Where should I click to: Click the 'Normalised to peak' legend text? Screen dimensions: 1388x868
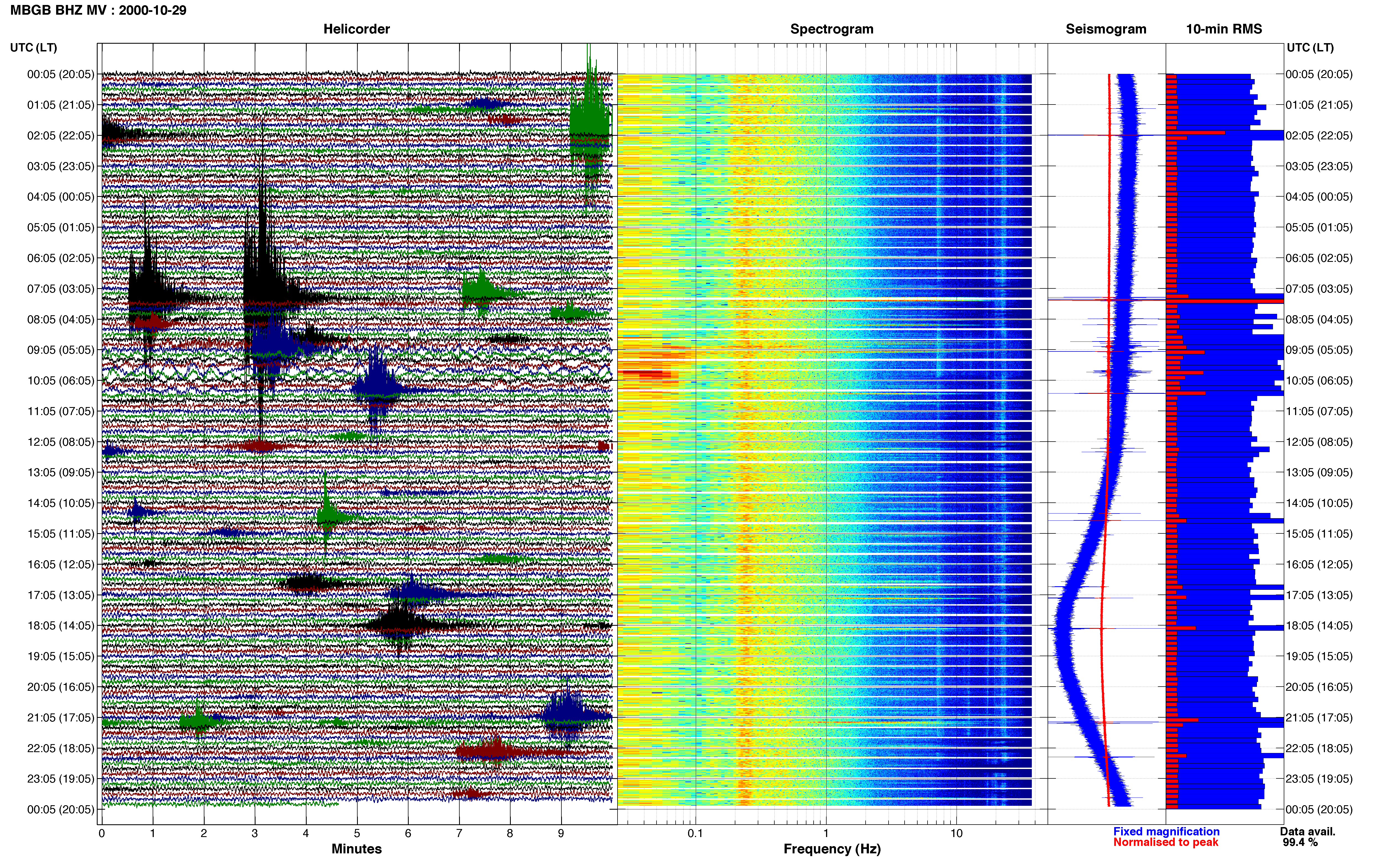click(x=1165, y=842)
